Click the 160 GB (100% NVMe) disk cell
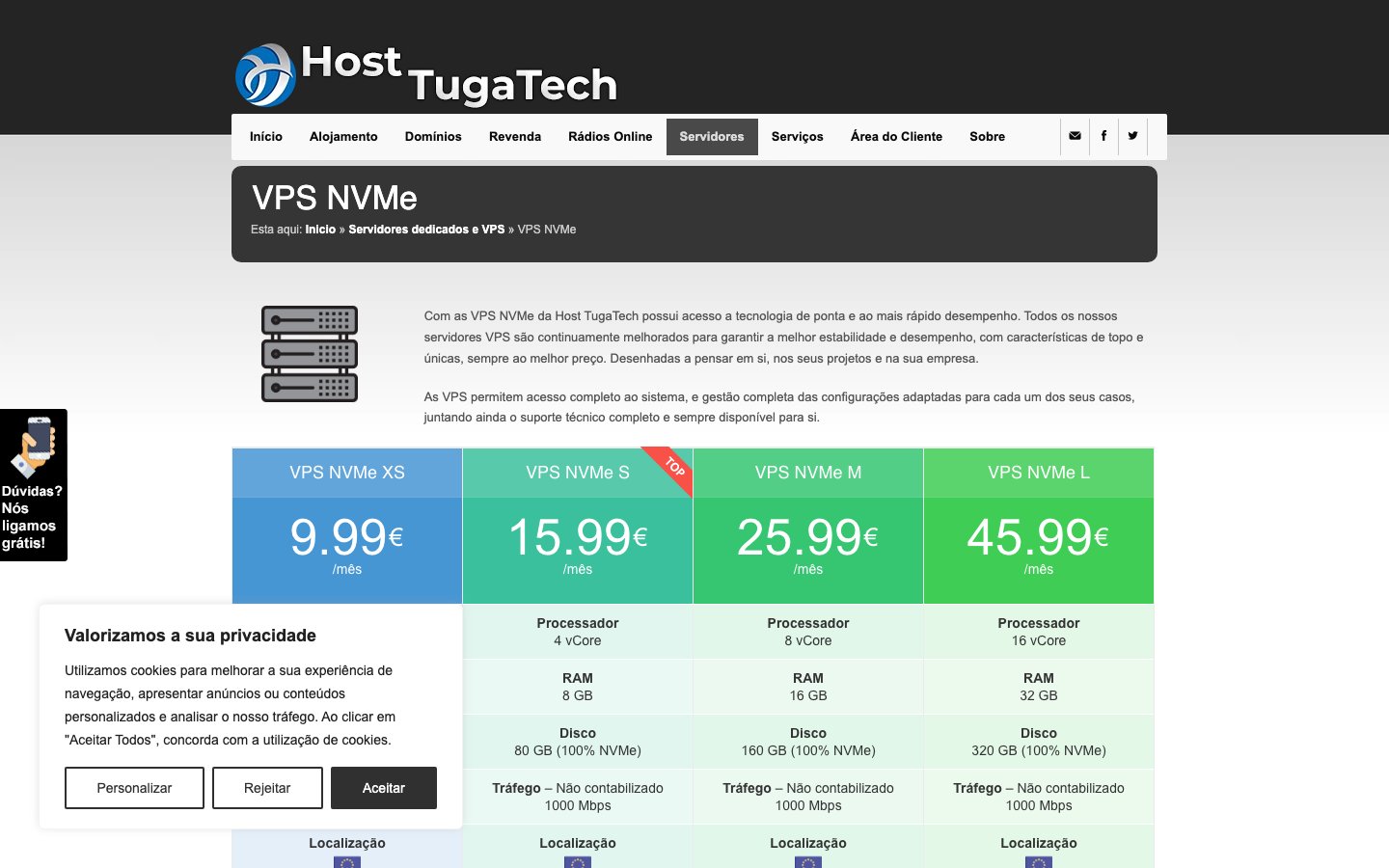 808,742
